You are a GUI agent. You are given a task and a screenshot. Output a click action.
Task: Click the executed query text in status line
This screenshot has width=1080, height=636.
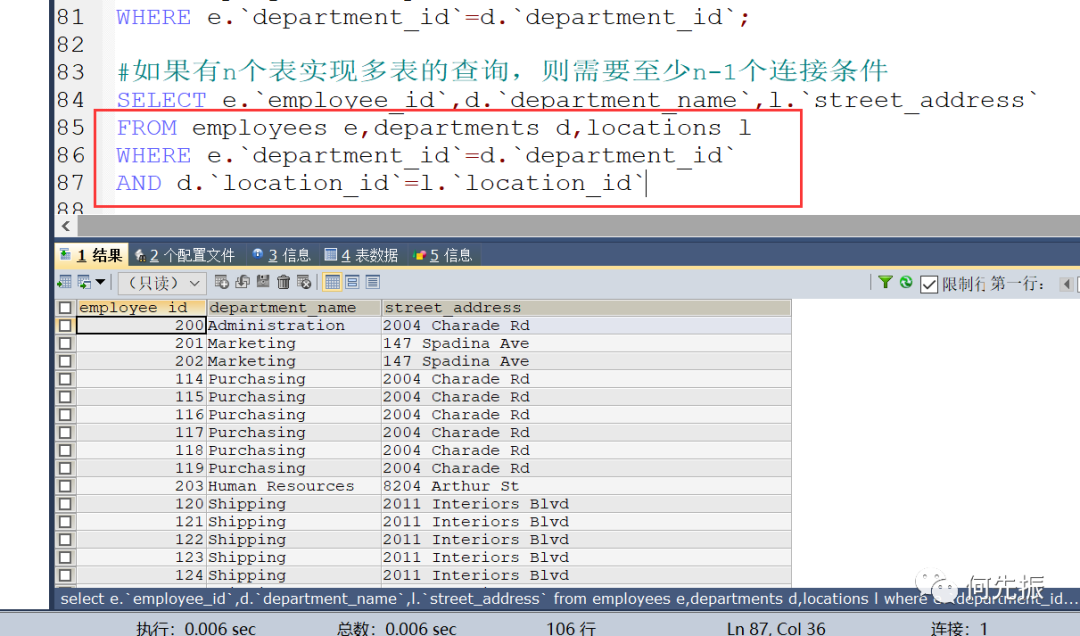[x=568, y=599]
